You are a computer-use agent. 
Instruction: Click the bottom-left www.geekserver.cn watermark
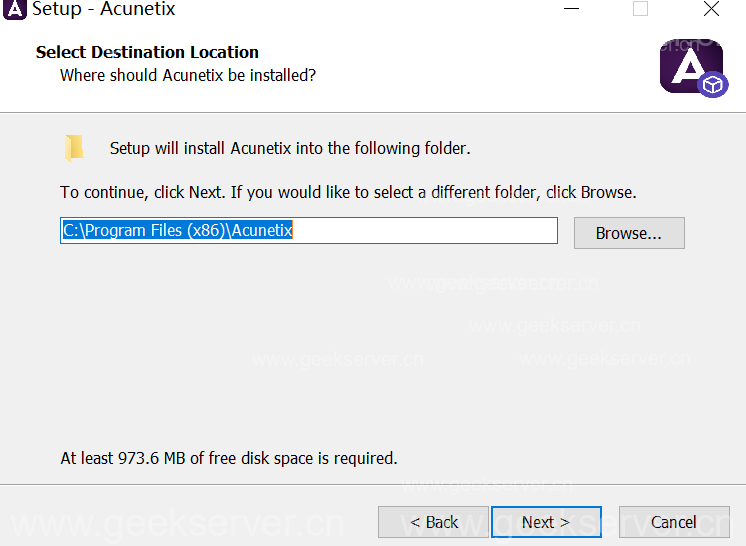(x=175, y=524)
